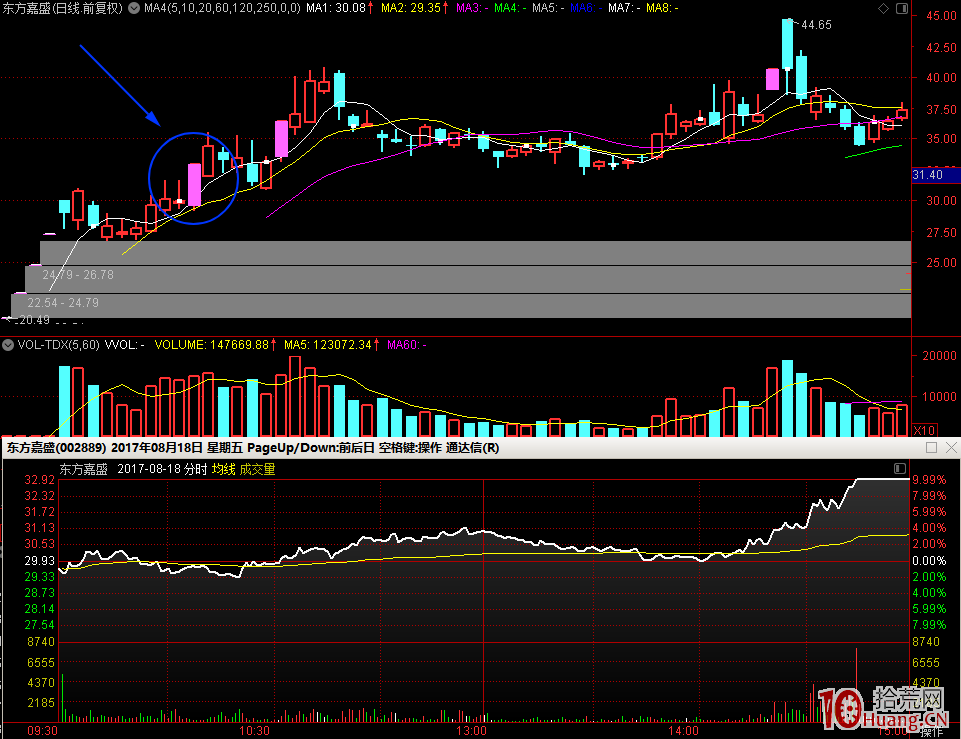This screenshot has width=961, height=739.
Task: Expand the MA4 indicator dropdown arrow
Action: click(135, 8)
